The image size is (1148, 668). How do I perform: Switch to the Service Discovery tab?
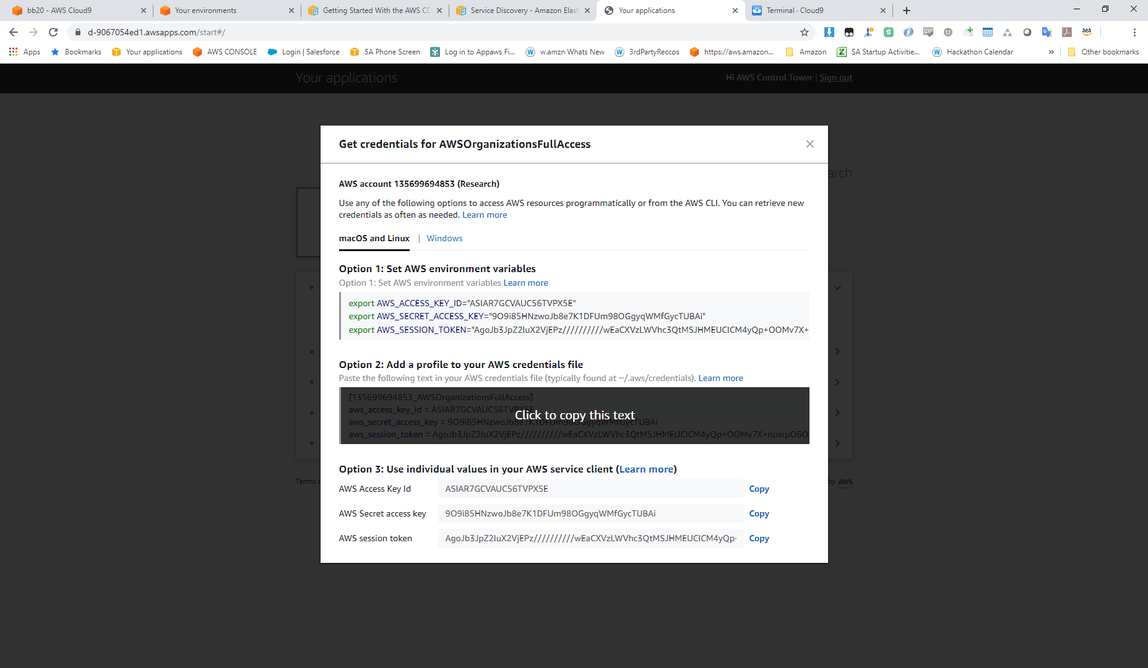click(523, 10)
